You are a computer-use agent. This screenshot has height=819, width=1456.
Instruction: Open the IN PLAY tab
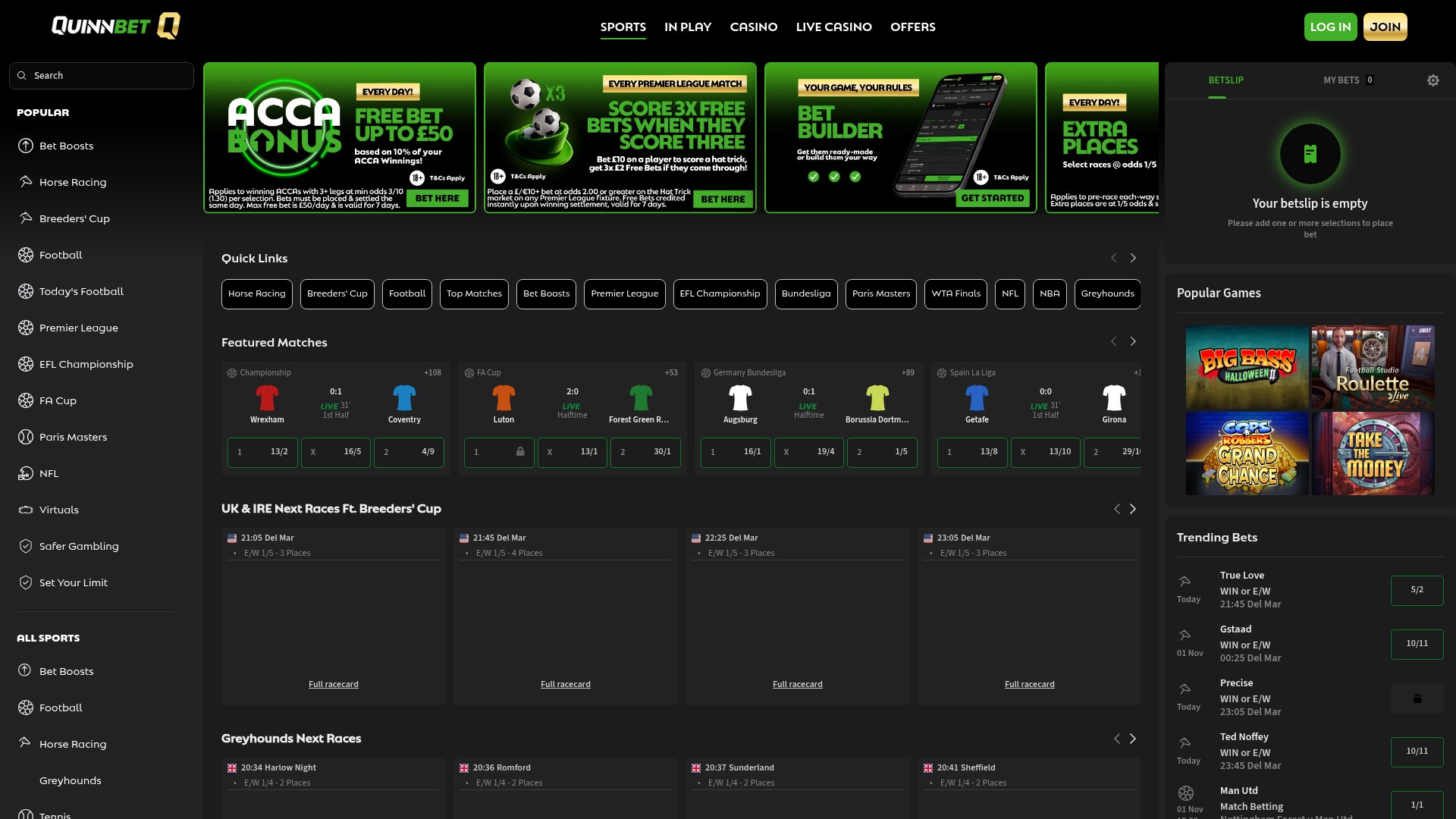pyautogui.click(x=688, y=27)
